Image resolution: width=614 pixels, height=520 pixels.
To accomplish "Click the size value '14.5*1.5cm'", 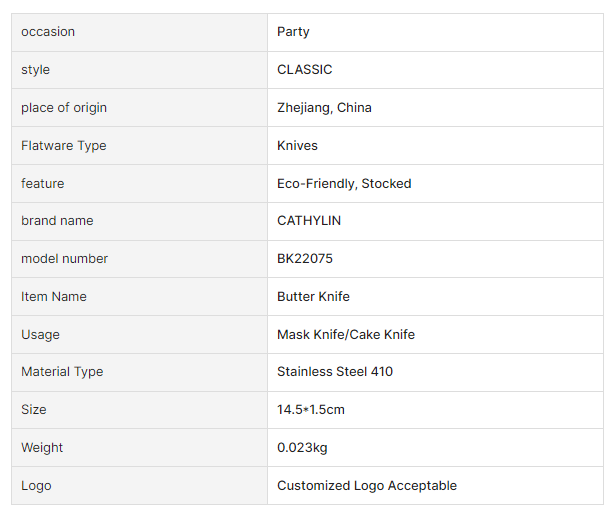I will point(311,410).
